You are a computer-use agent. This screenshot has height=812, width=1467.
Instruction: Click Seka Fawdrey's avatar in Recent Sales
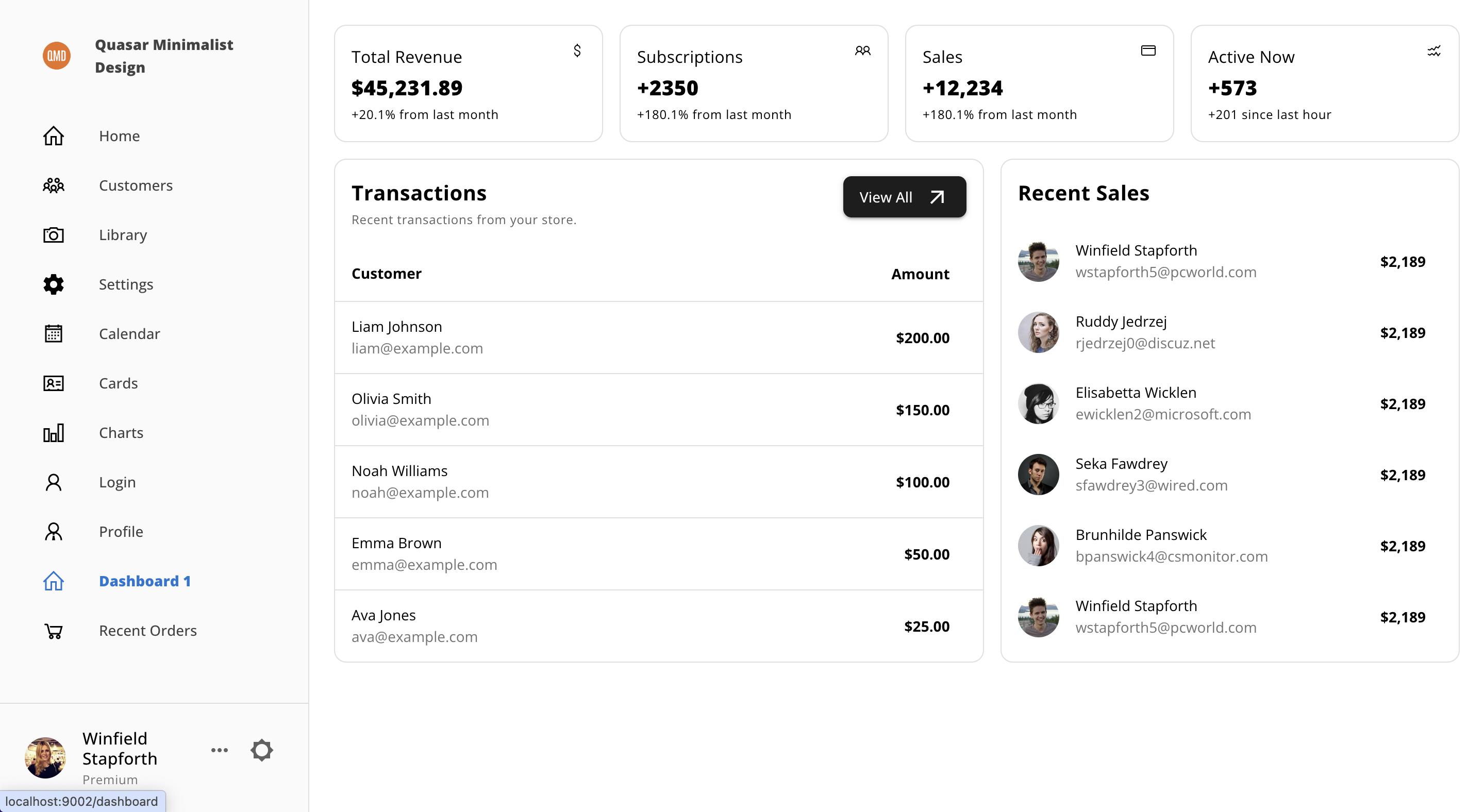1038,475
